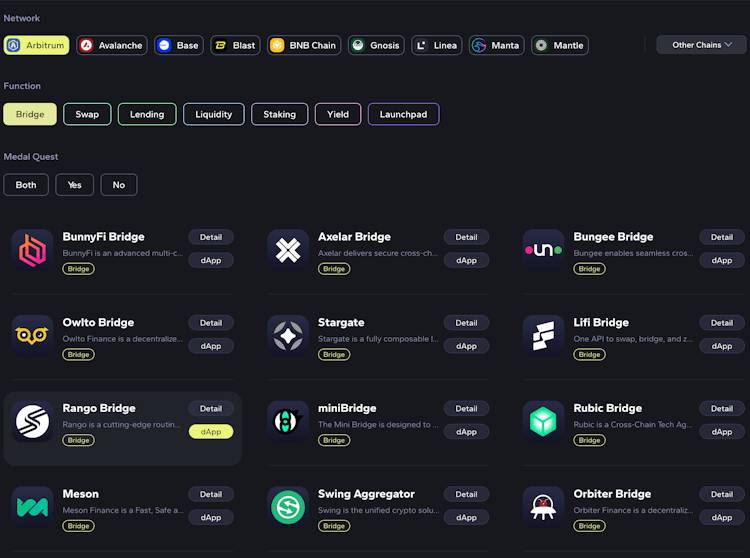Launch the Stargate dApp

tap(466, 346)
